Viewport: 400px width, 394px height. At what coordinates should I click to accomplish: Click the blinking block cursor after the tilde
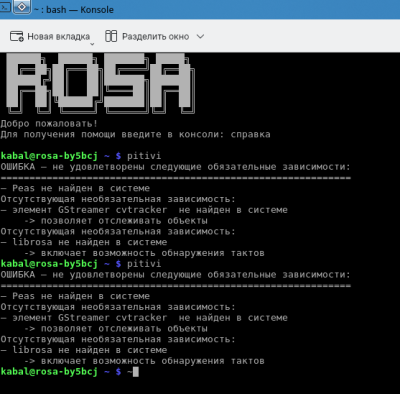tap(136, 372)
